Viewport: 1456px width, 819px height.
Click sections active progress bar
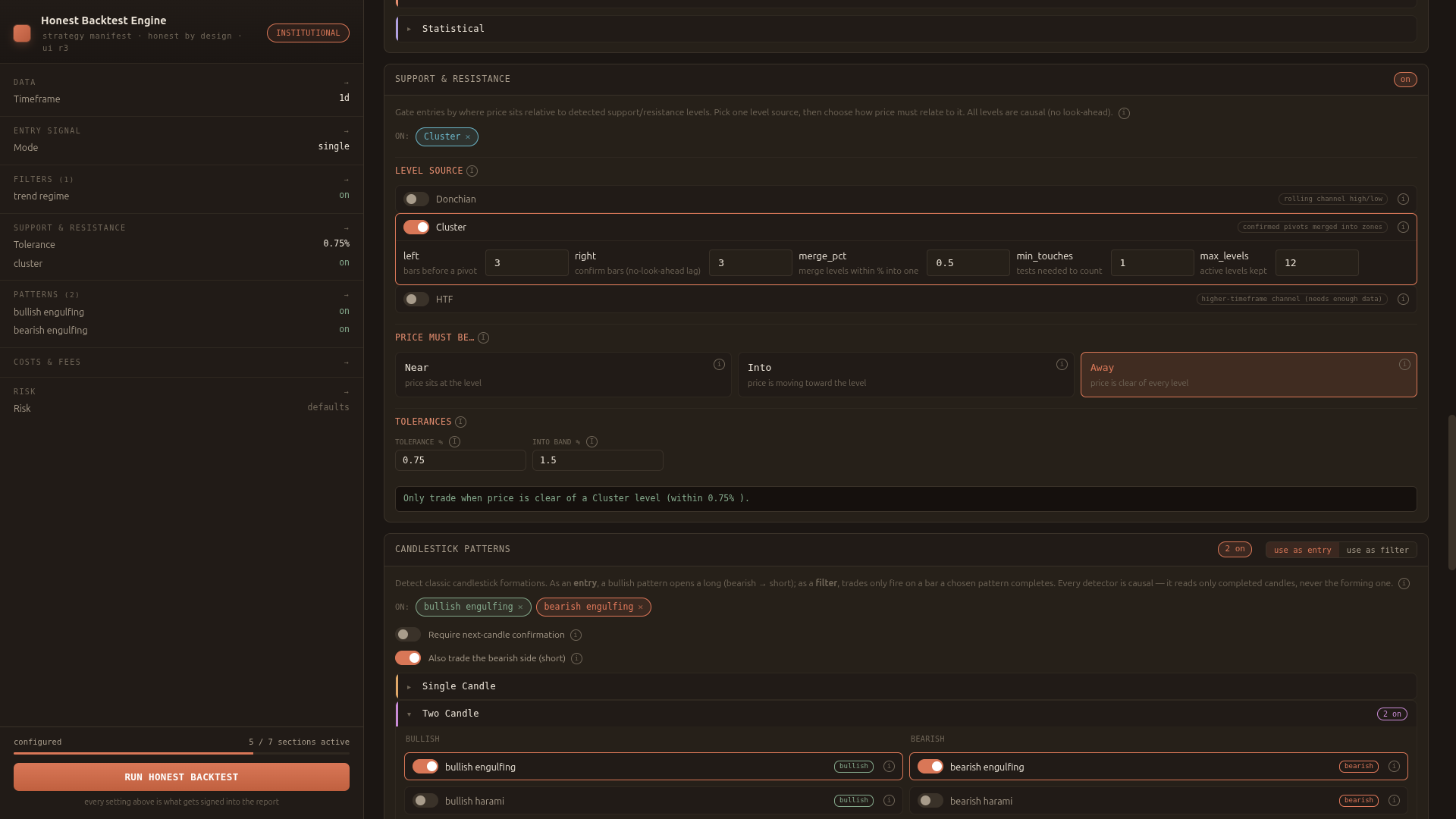click(181, 753)
